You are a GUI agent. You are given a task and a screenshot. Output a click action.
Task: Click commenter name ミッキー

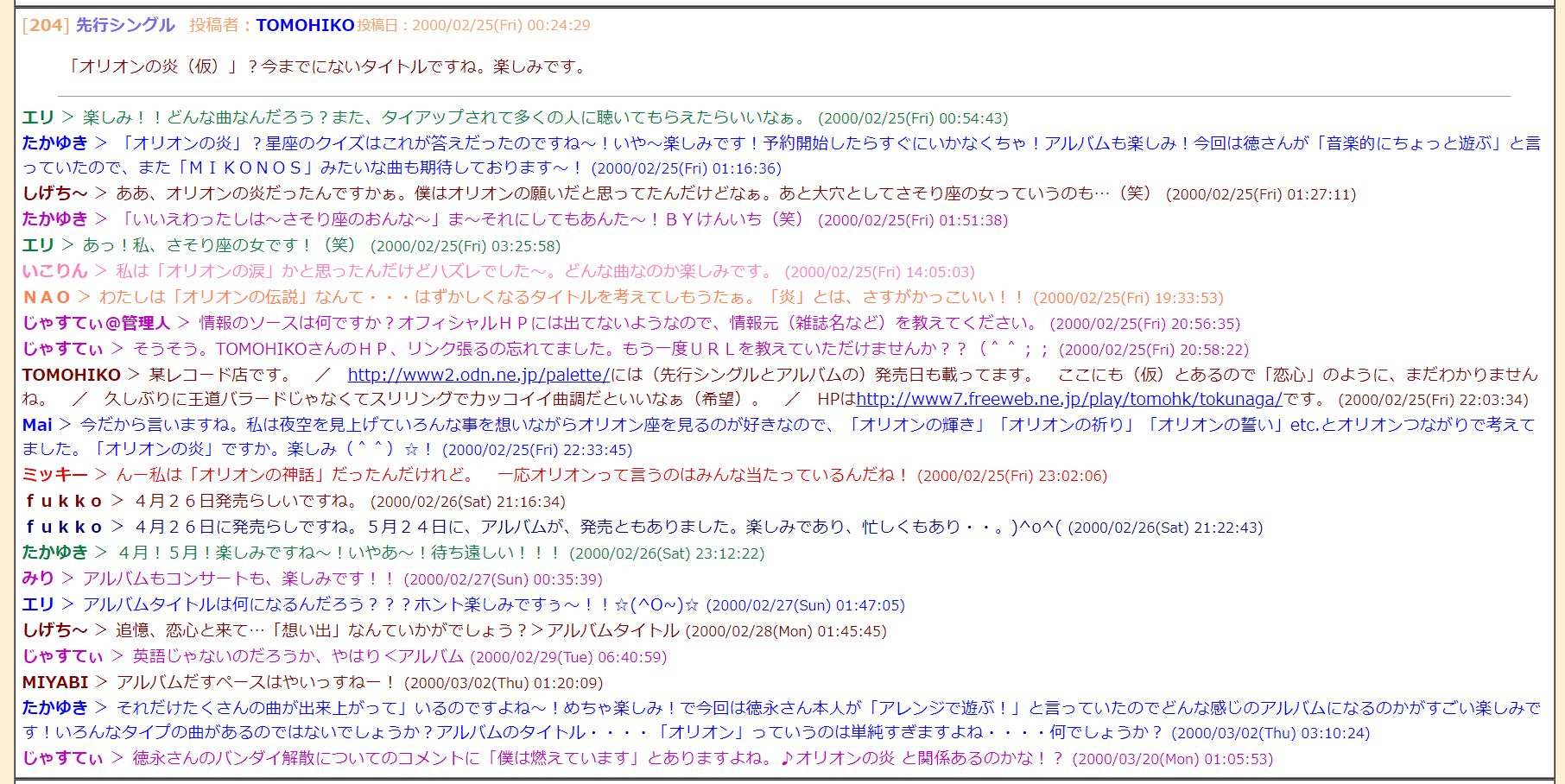[55, 475]
